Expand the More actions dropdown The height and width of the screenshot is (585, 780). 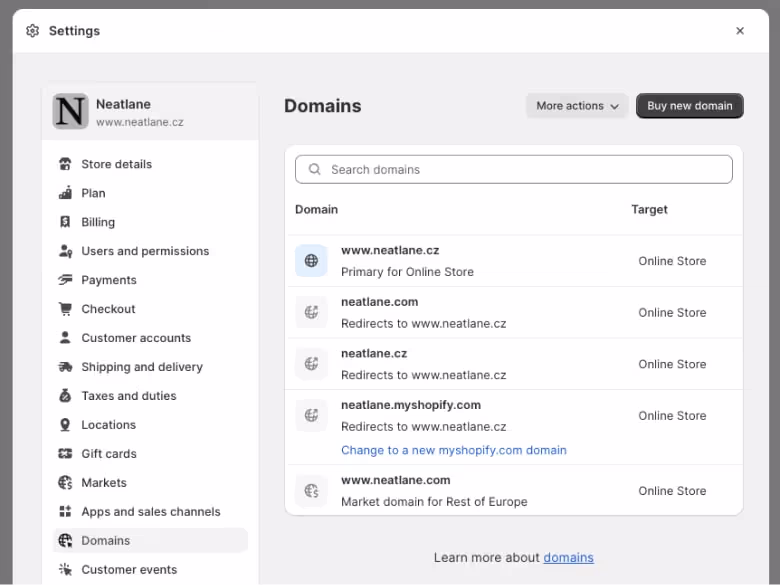tap(577, 106)
